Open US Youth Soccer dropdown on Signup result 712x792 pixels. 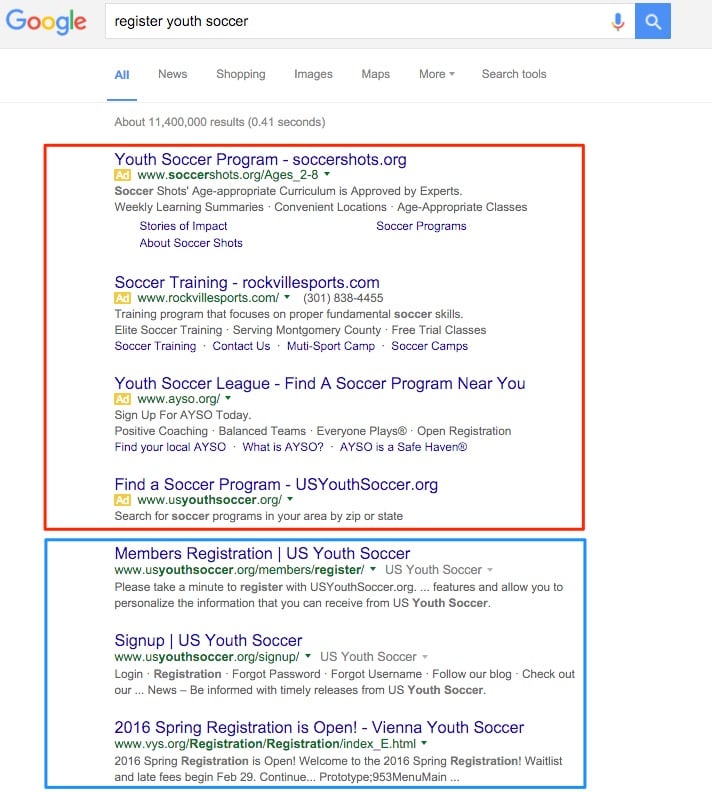point(374,657)
